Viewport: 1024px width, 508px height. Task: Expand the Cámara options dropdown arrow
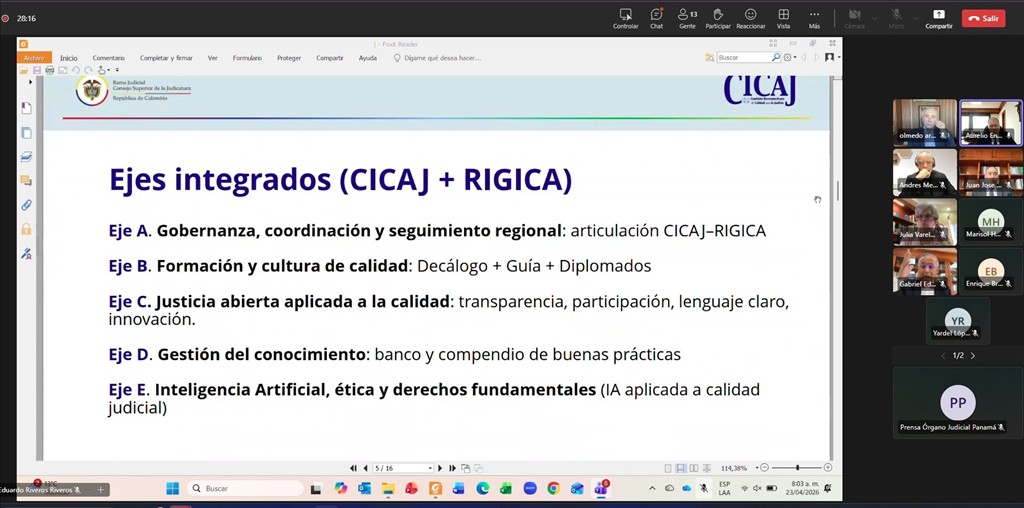[x=874, y=18]
